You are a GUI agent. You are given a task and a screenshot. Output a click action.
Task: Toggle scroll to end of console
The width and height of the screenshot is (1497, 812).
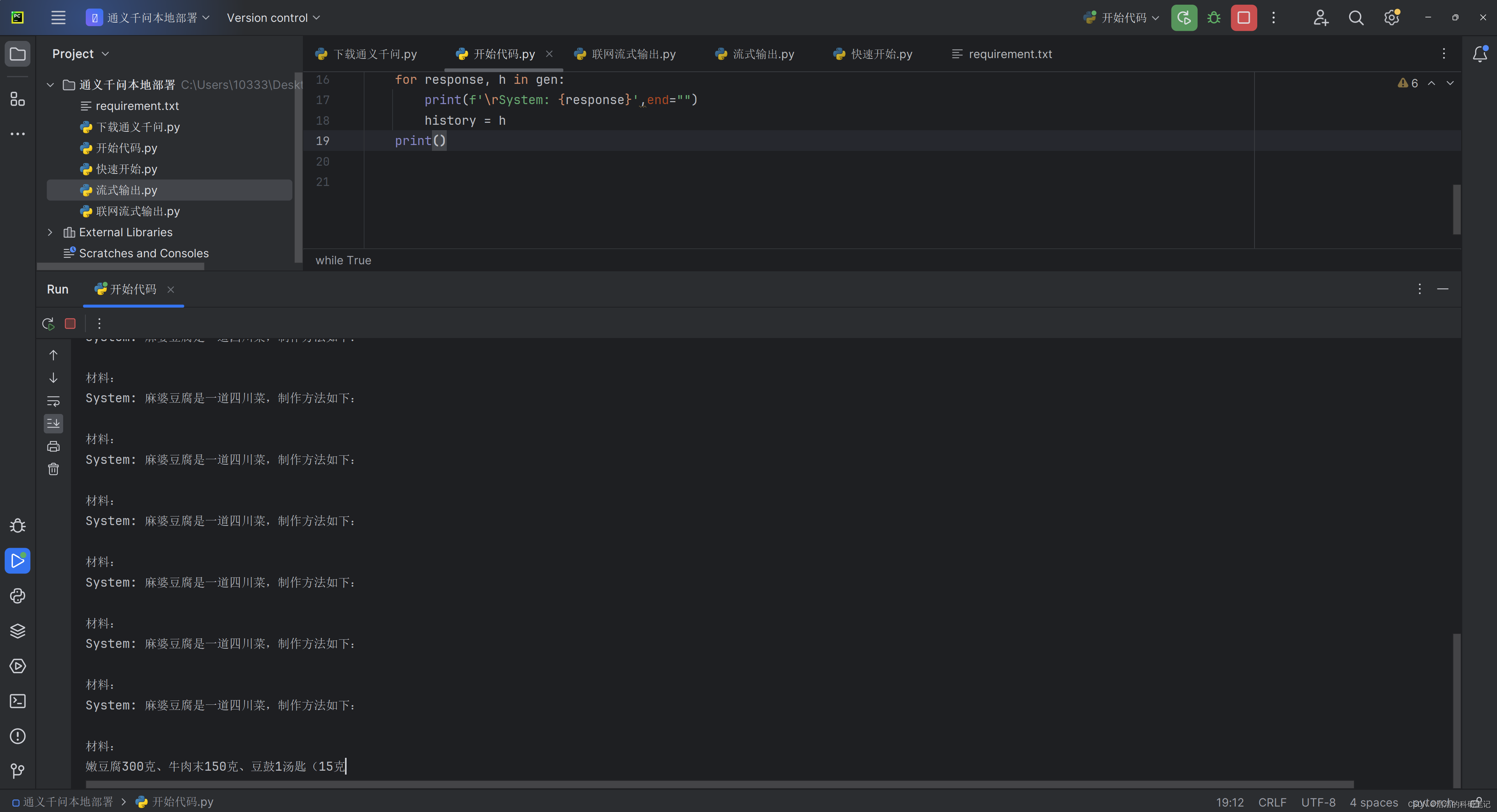53,423
